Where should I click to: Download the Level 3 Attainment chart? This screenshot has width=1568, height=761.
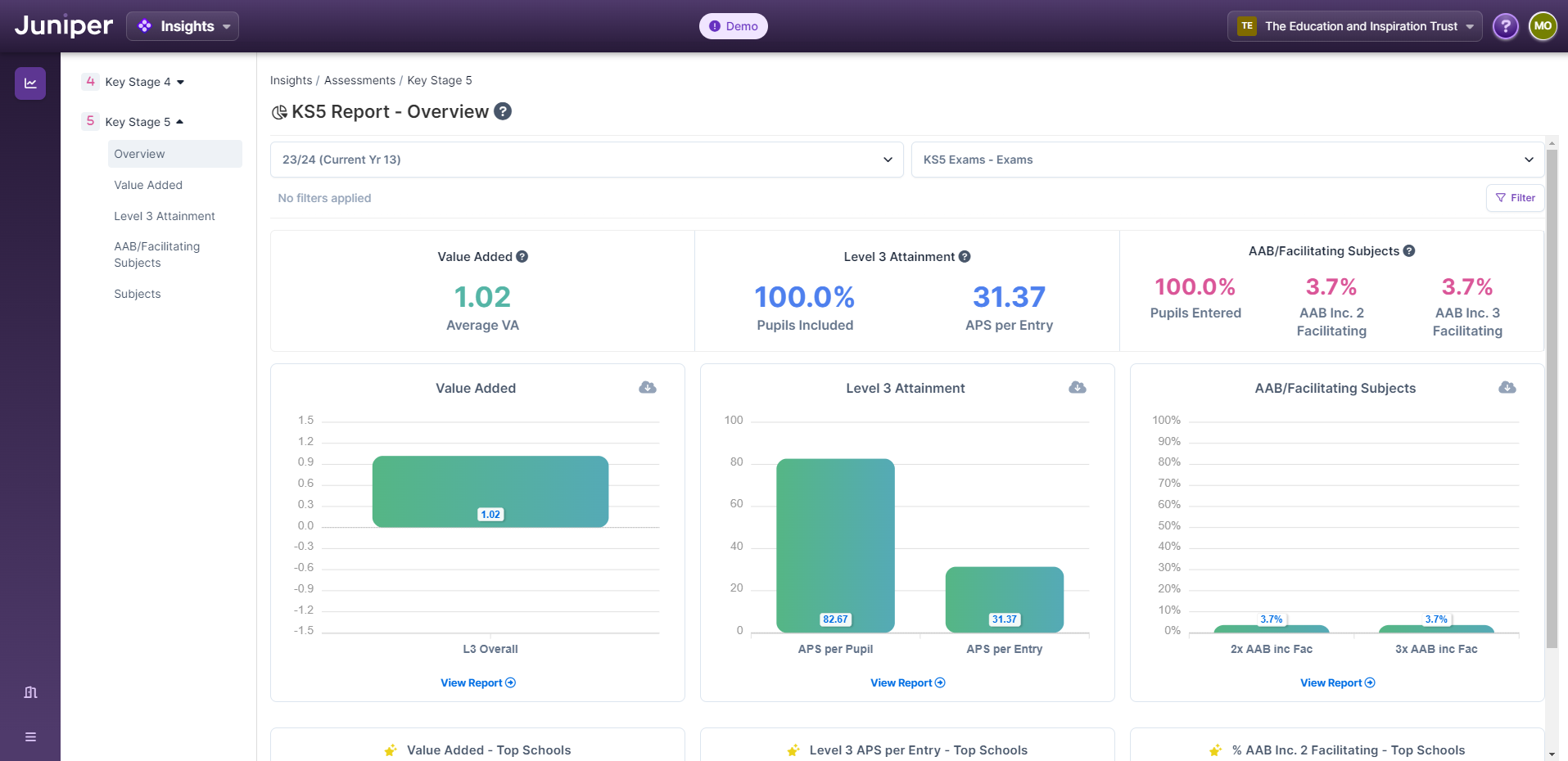click(1078, 388)
